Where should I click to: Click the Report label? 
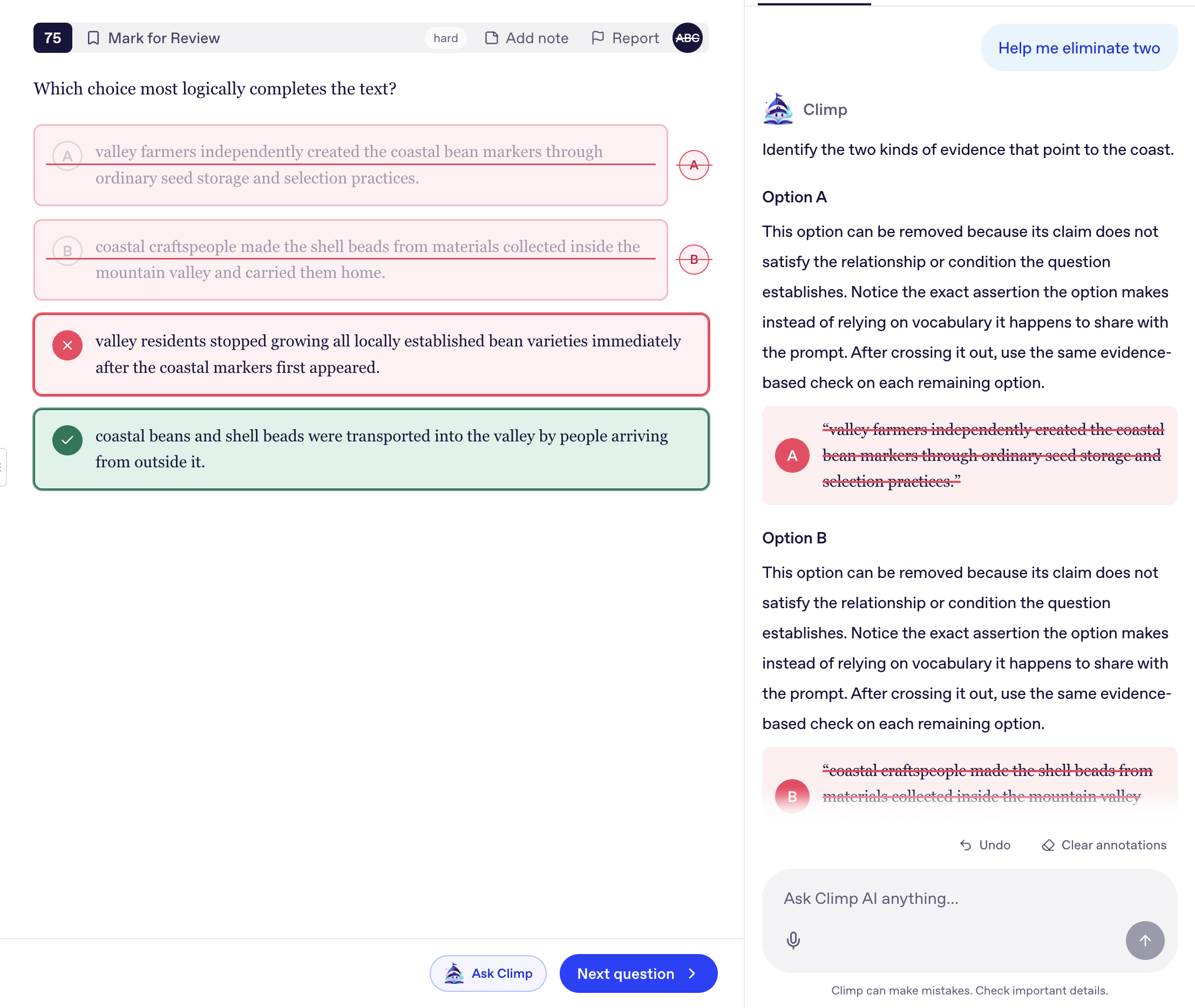[635, 38]
